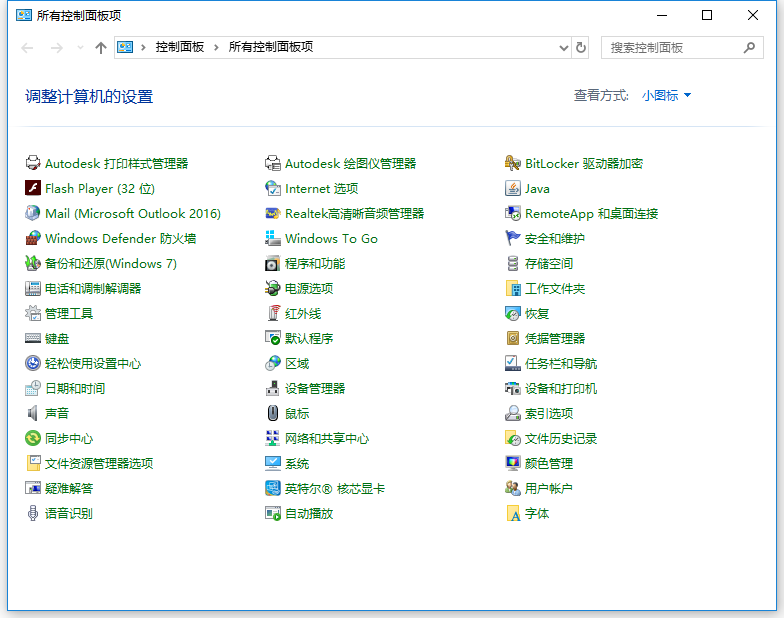Open the 默认程序 icon

[273, 338]
